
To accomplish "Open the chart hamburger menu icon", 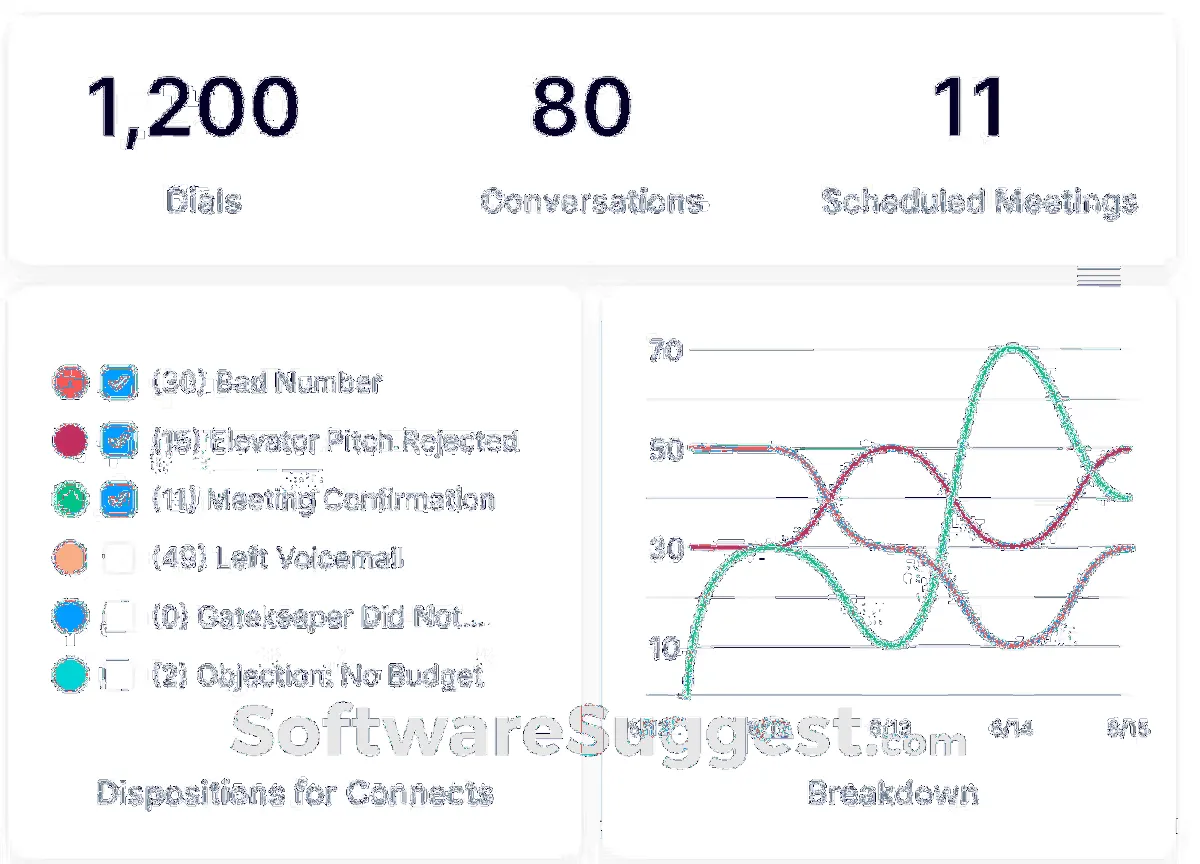I will point(1098,277).
